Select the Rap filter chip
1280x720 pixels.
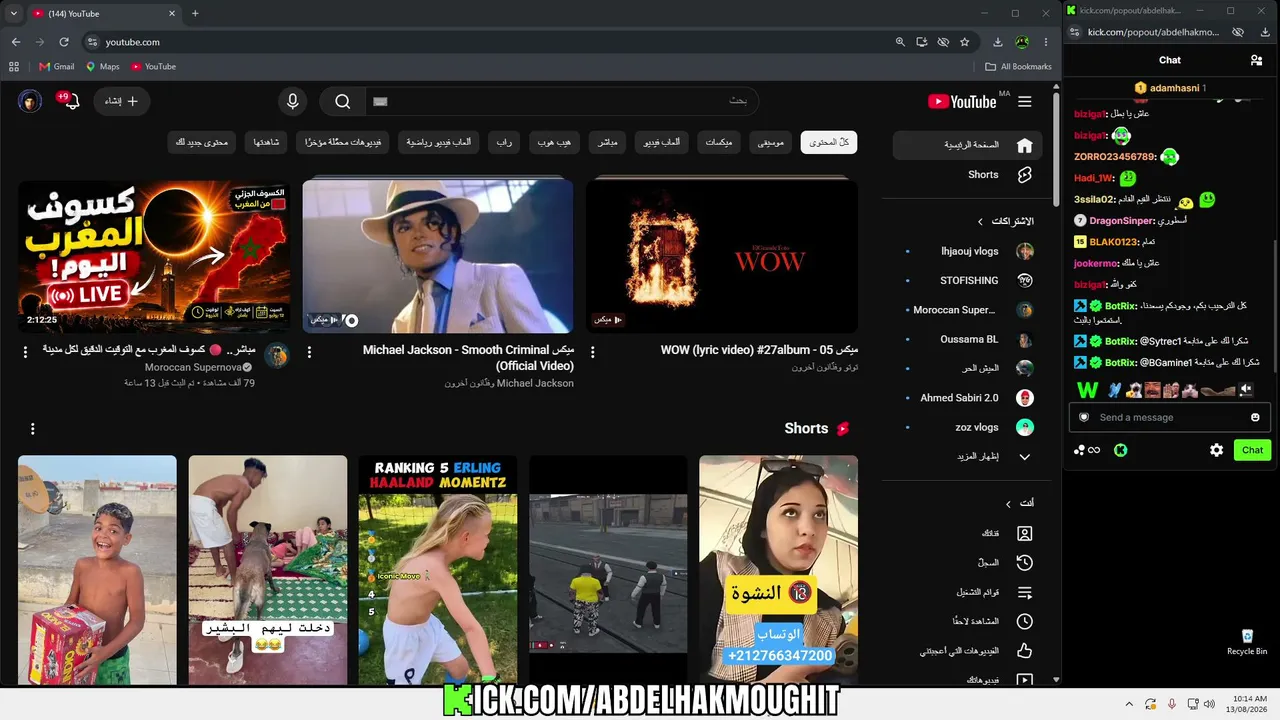504,143
